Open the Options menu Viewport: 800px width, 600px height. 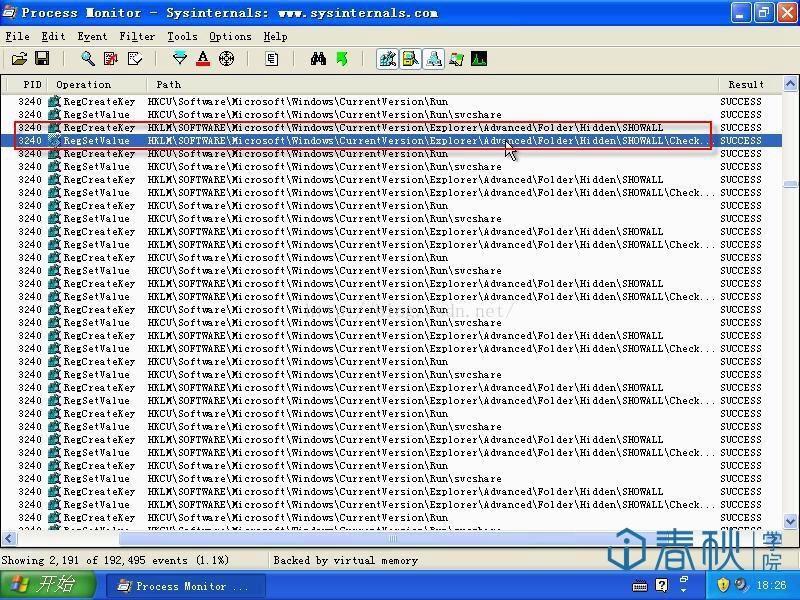(x=230, y=36)
